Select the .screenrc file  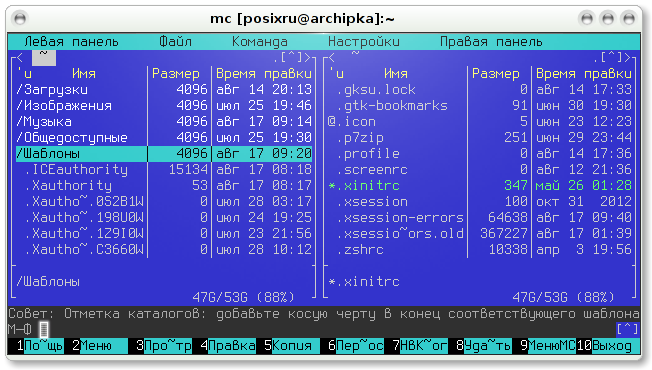480,169
